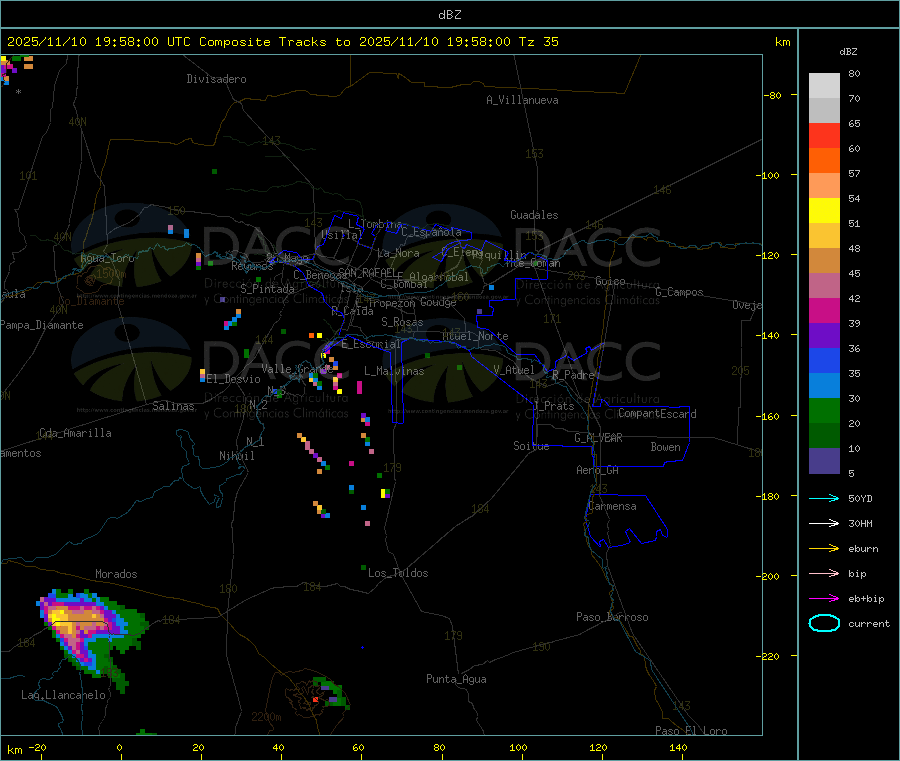This screenshot has height=761, width=900.
Task: Click the eb+bip magenta arrow legend icon
Action: tap(824, 599)
